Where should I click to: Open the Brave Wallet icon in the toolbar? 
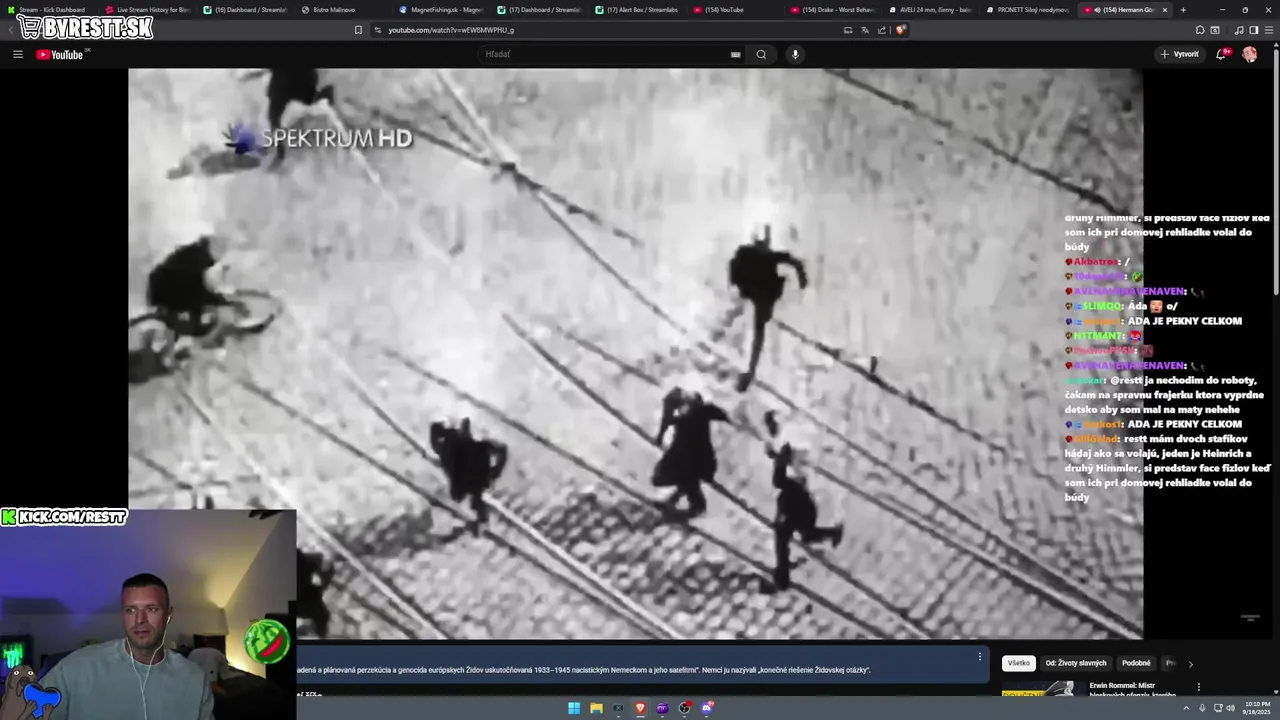(x=1215, y=30)
